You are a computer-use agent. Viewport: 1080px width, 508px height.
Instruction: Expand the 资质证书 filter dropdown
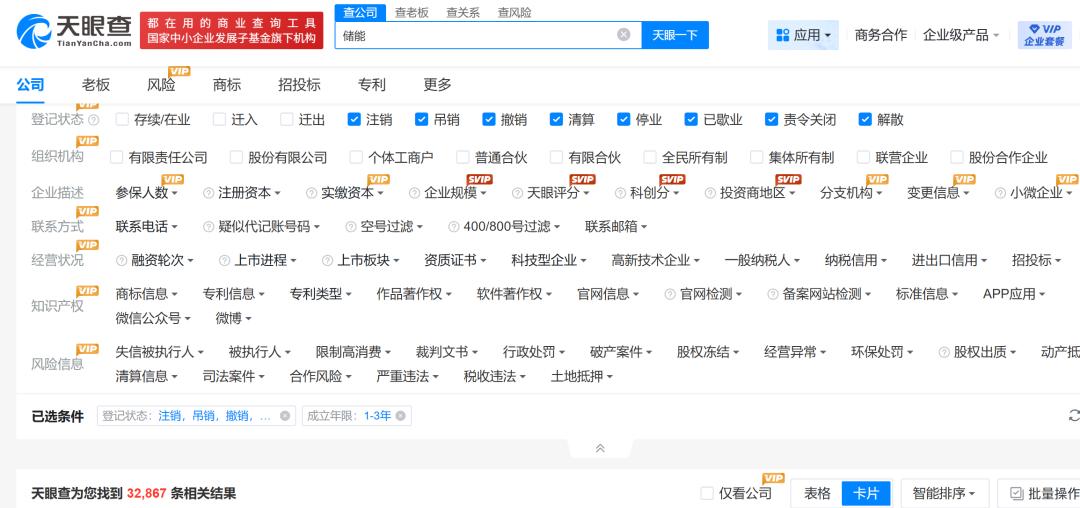pos(455,260)
